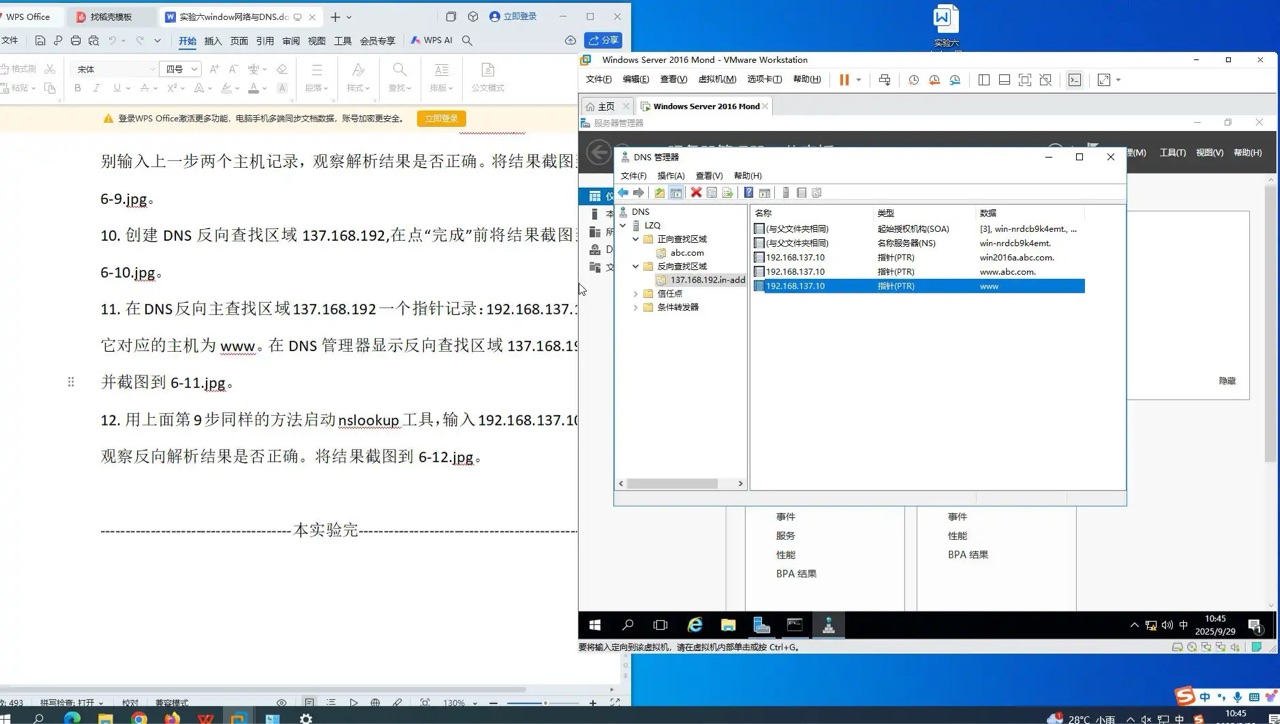Switch to the WPS 审阅 tab
This screenshot has width=1280, height=724.
click(x=291, y=41)
